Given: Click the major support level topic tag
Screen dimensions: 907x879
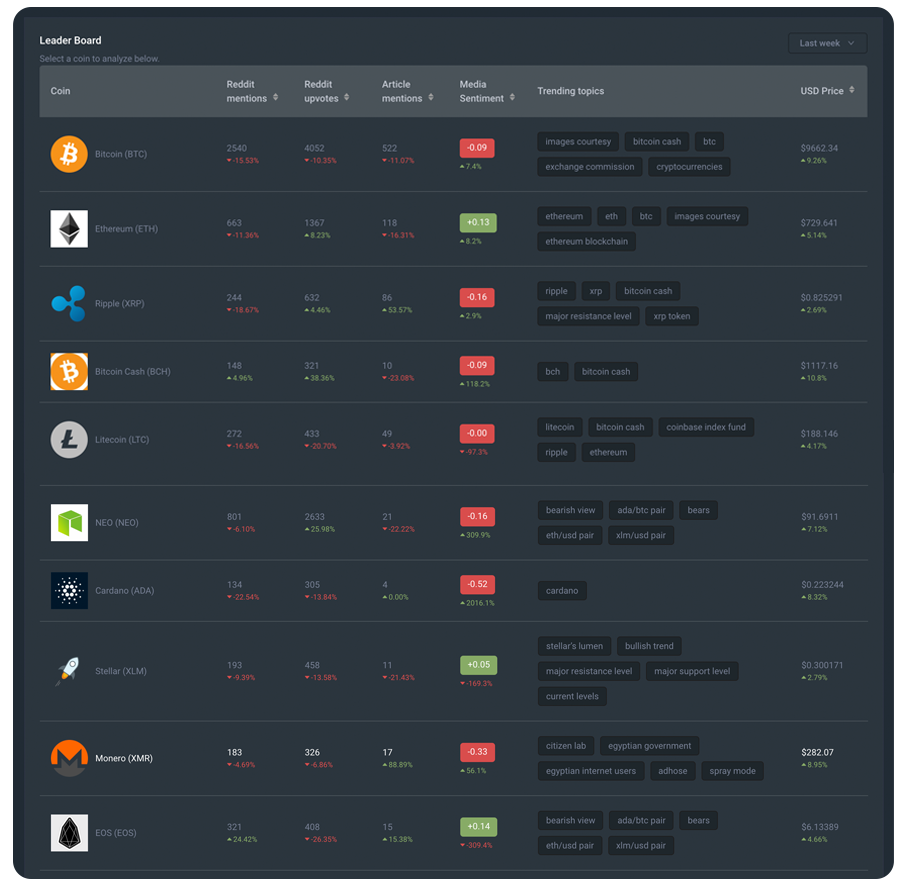Looking at the screenshot, I should [692, 671].
